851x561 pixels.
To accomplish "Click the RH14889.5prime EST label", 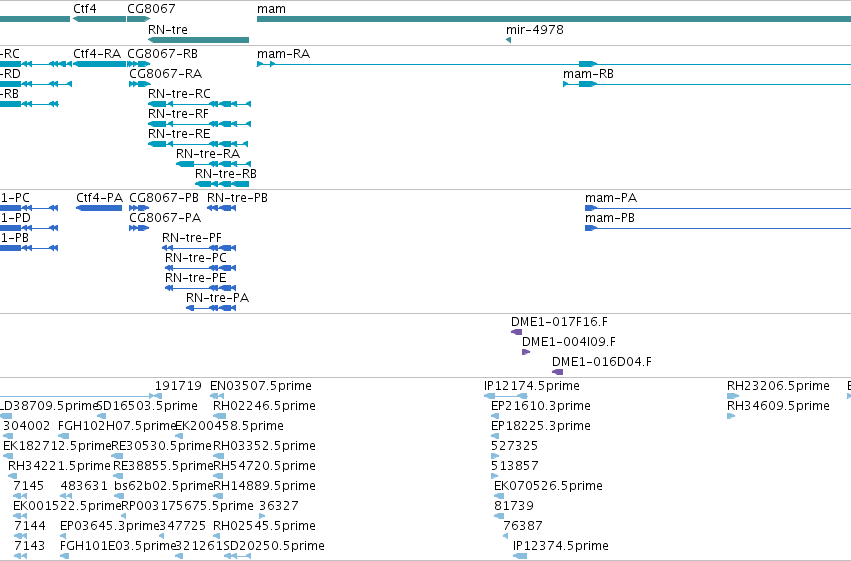I will tap(264, 486).
